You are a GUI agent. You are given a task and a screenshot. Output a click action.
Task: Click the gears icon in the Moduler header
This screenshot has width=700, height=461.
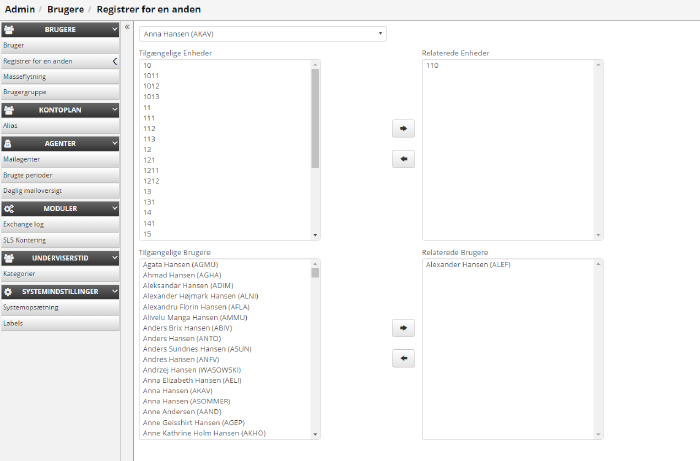pyautogui.click(x=9, y=209)
